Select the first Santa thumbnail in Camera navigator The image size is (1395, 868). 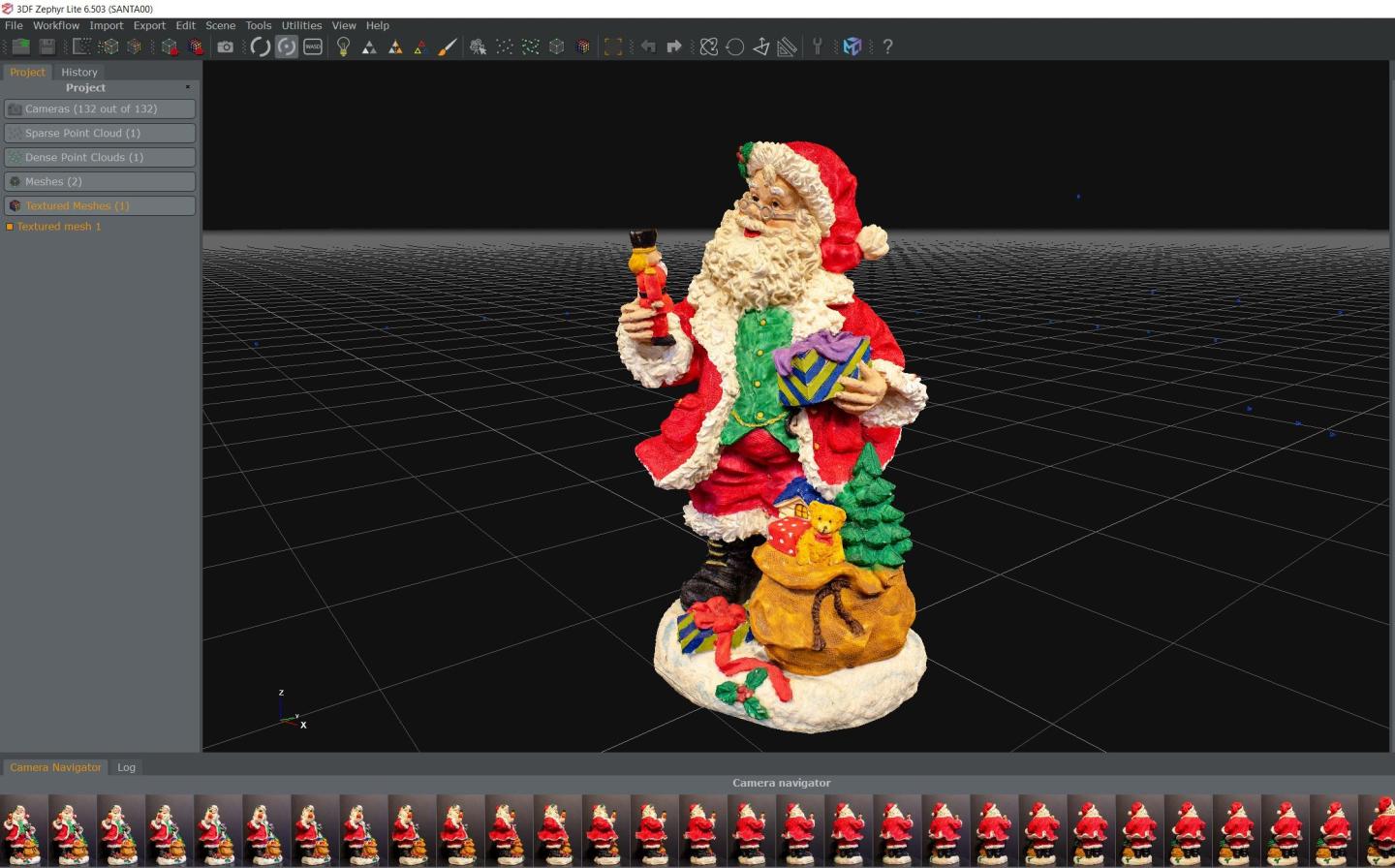click(x=22, y=830)
